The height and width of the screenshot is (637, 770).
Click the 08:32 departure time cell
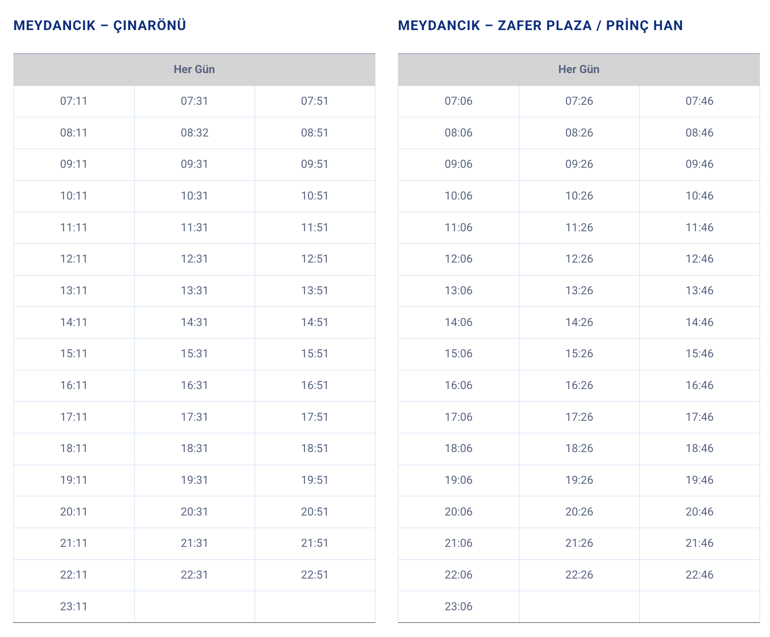tap(194, 133)
